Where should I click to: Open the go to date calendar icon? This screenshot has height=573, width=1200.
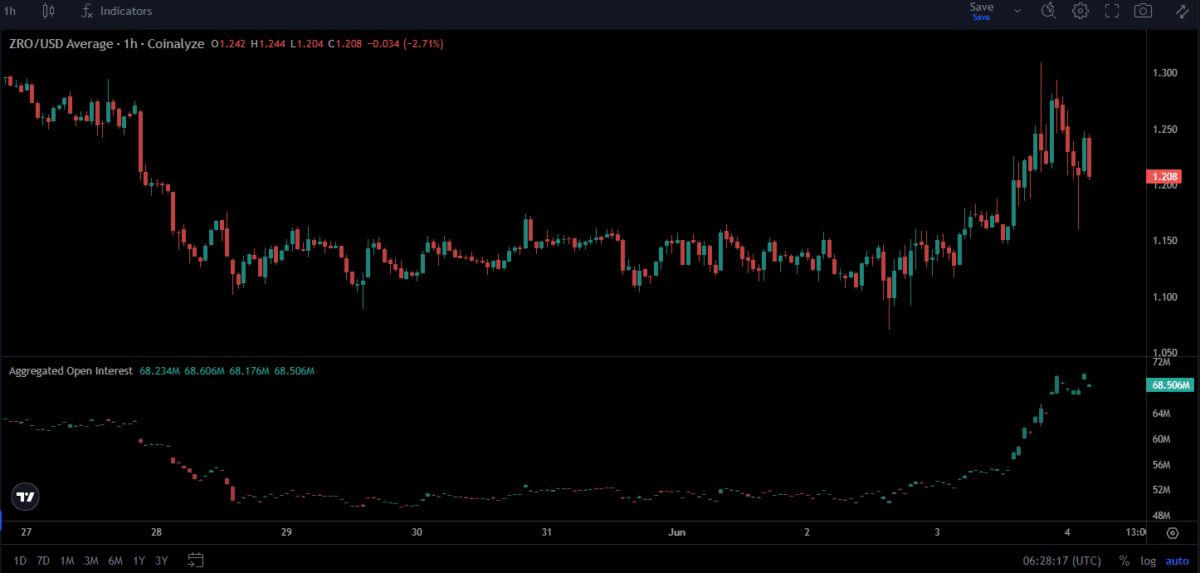tap(195, 560)
